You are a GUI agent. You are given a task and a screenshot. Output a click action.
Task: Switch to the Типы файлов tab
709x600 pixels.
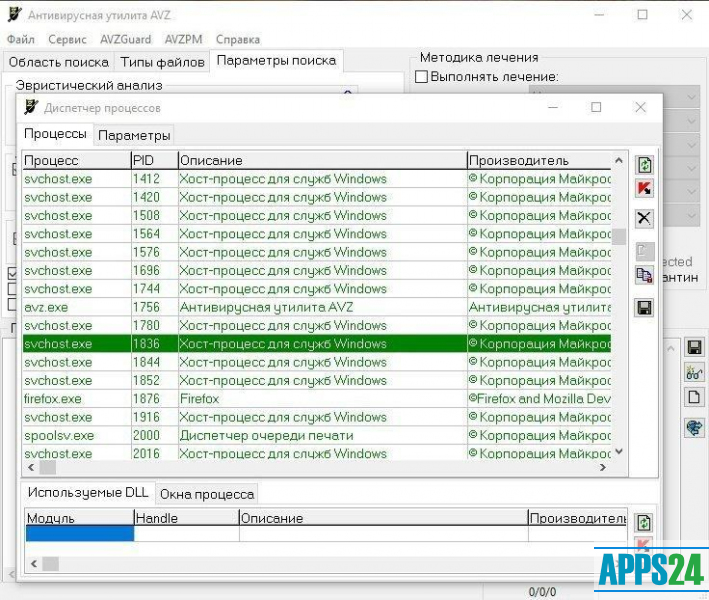coord(162,62)
